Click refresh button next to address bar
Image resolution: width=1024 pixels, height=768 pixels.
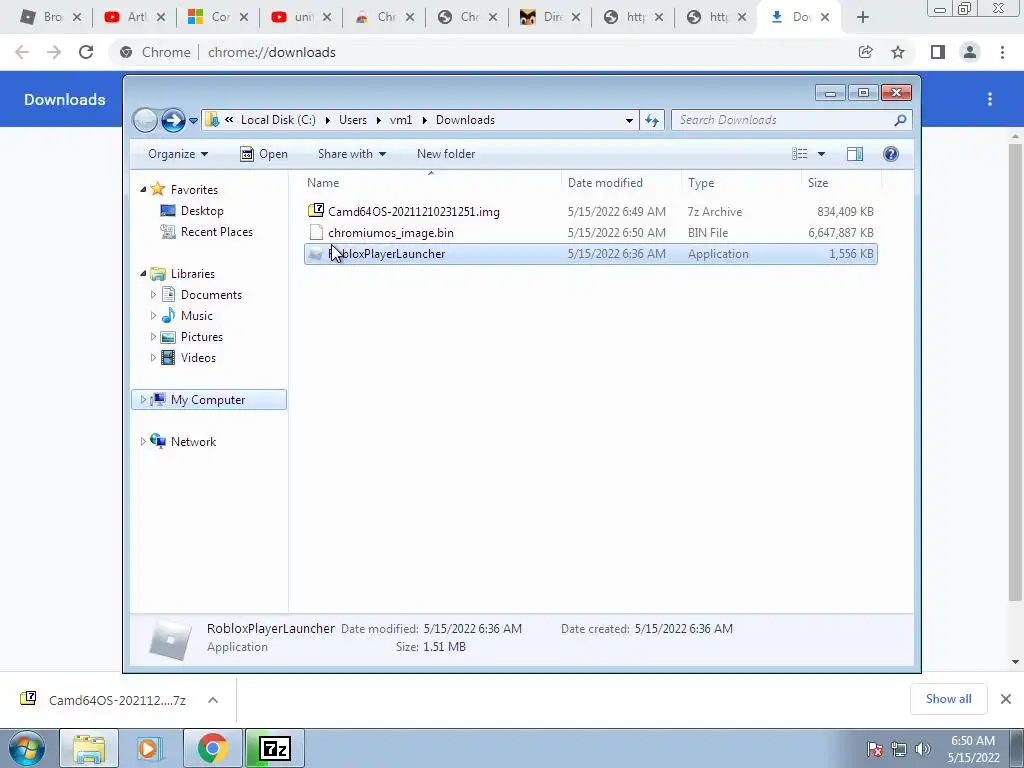tap(652, 120)
